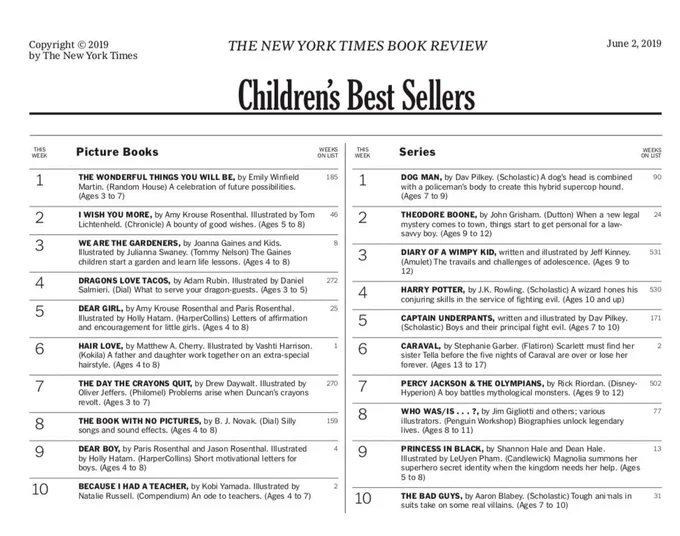Select the Picture Books section heading
The image size is (680, 536).
click(x=117, y=152)
